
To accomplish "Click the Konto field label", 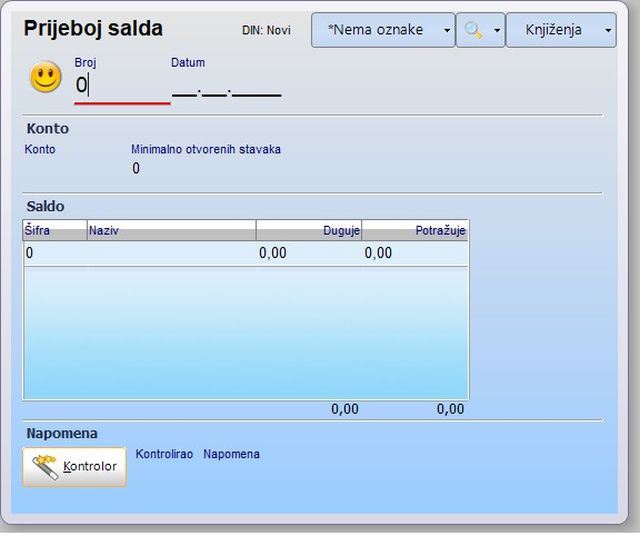I will pyautogui.click(x=40, y=149).
